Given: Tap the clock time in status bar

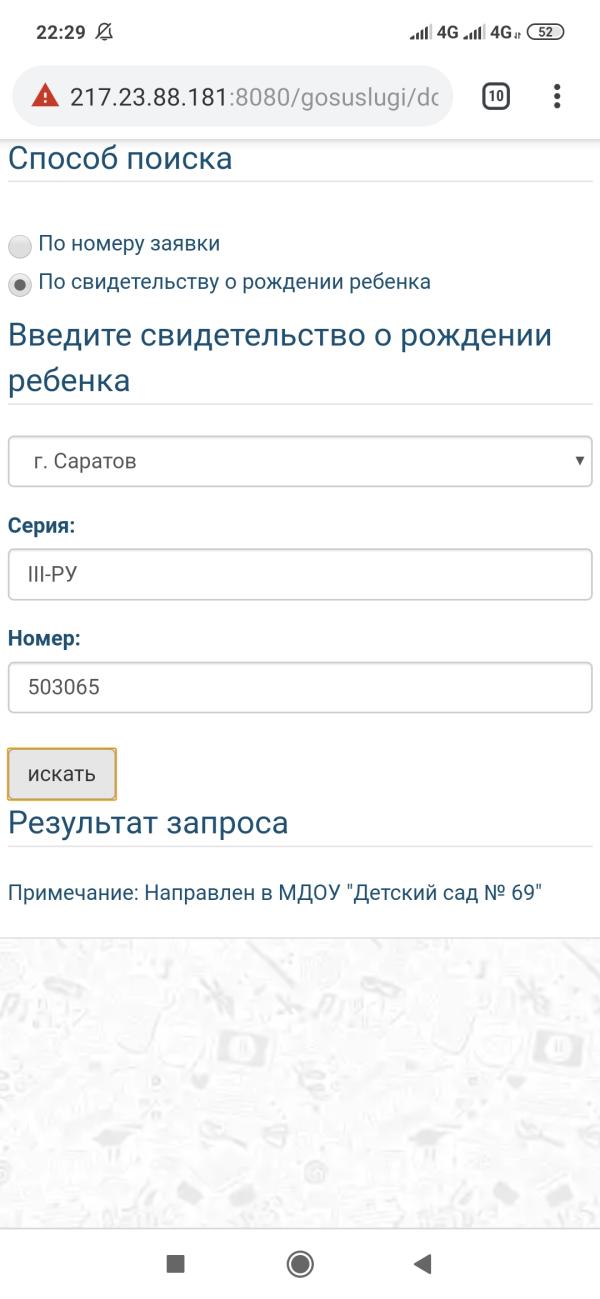Looking at the screenshot, I should pos(61,32).
